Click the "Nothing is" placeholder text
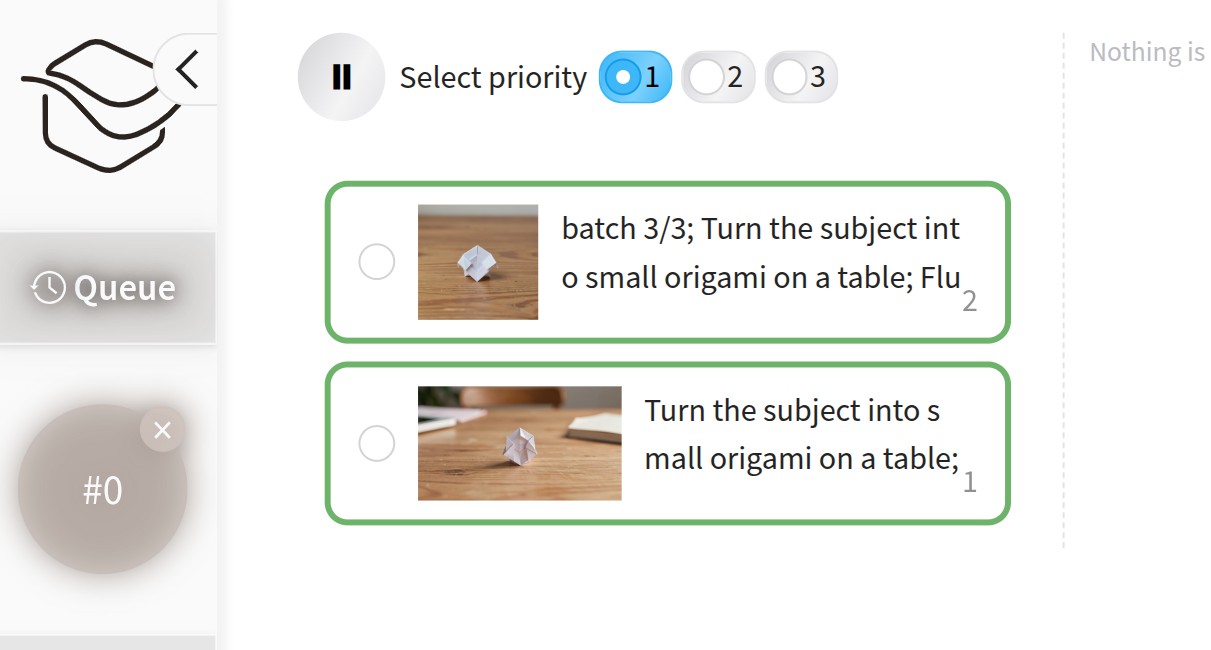The height and width of the screenshot is (650, 1211). [1146, 52]
